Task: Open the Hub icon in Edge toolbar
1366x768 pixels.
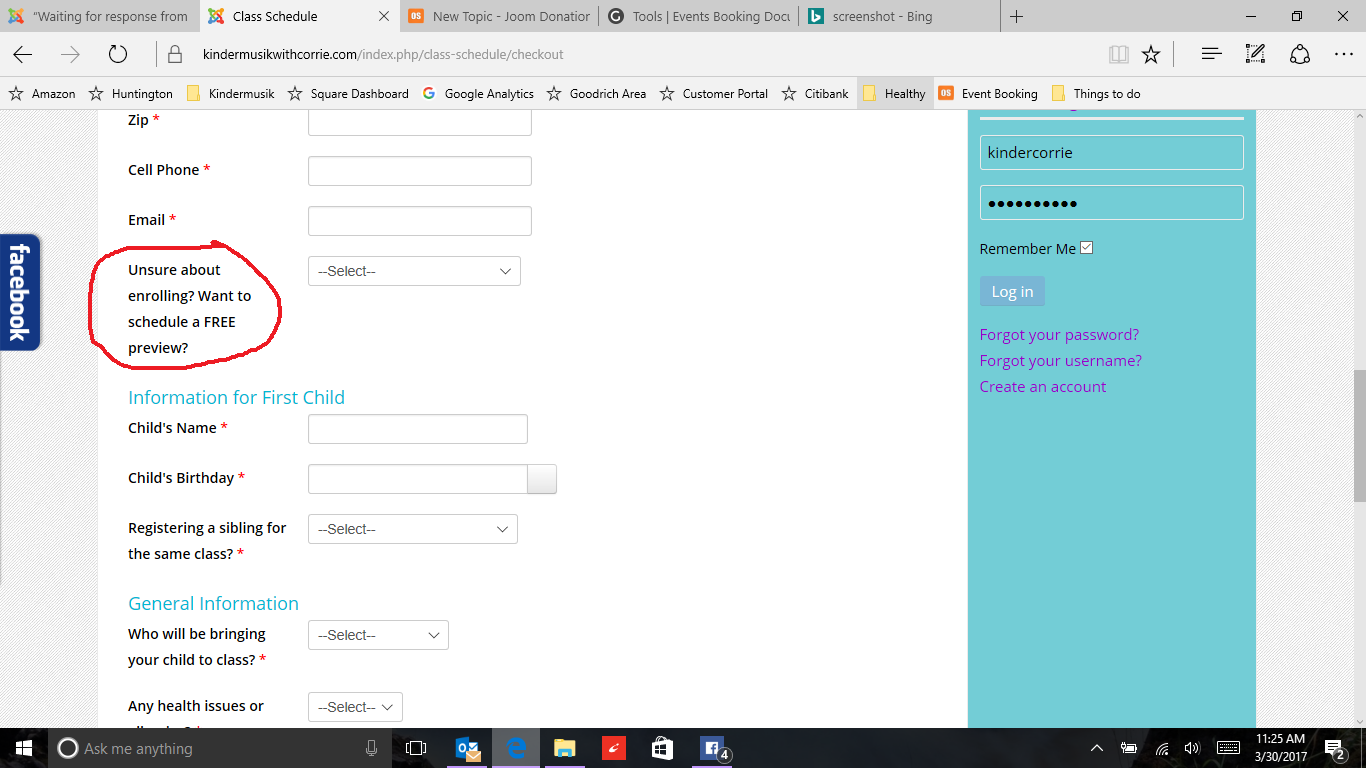Action: point(1211,55)
